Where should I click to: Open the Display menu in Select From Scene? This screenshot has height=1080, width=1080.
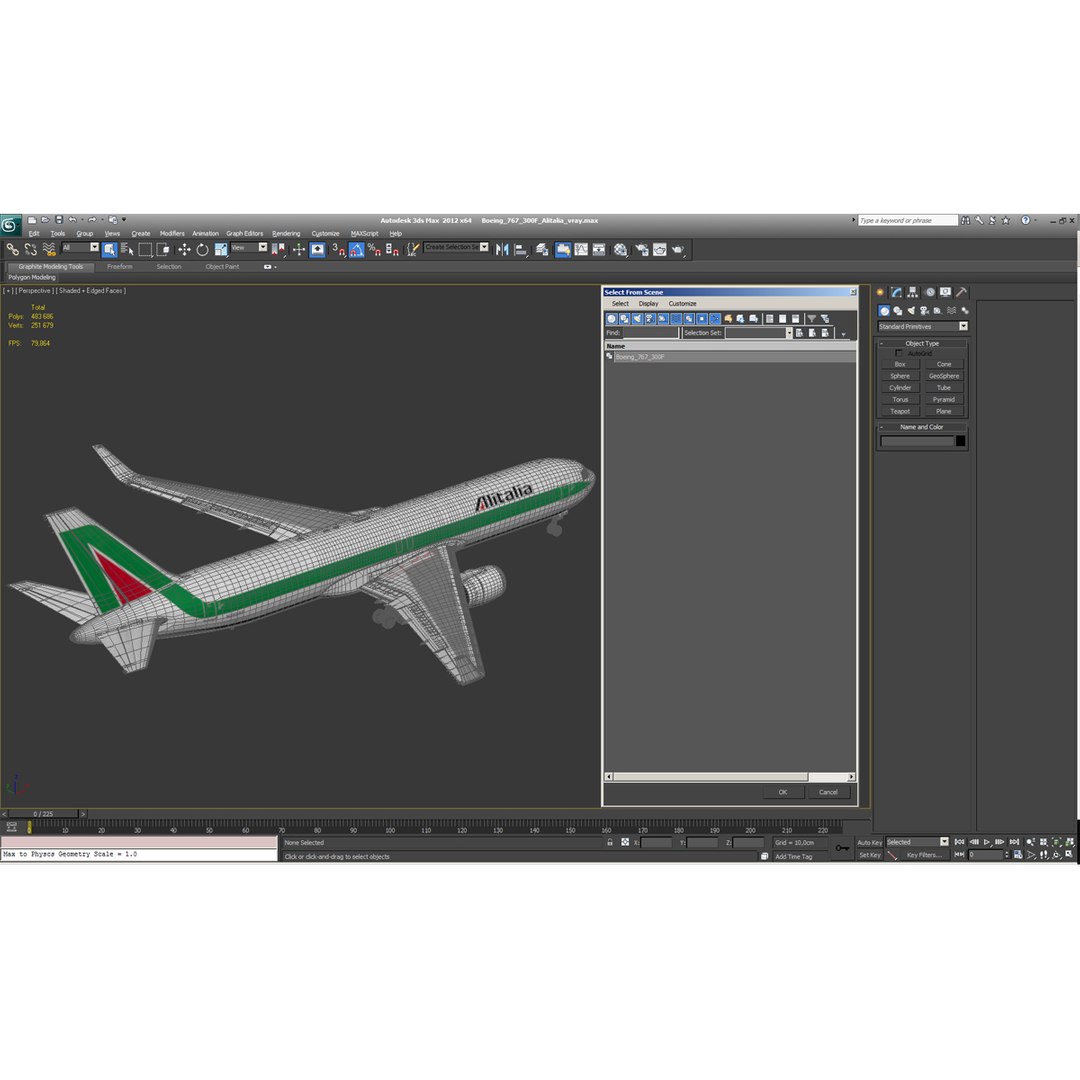tap(648, 304)
